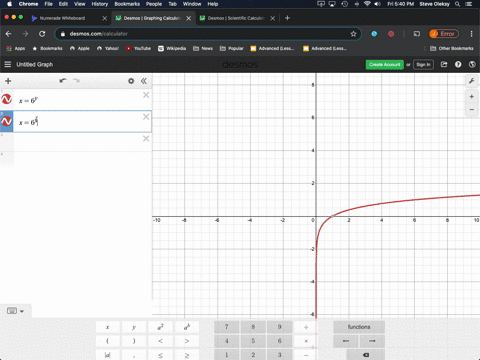The height and width of the screenshot is (360, 480).
Task: Toggle visibility of second expression curve
Action: coord(7,121)
